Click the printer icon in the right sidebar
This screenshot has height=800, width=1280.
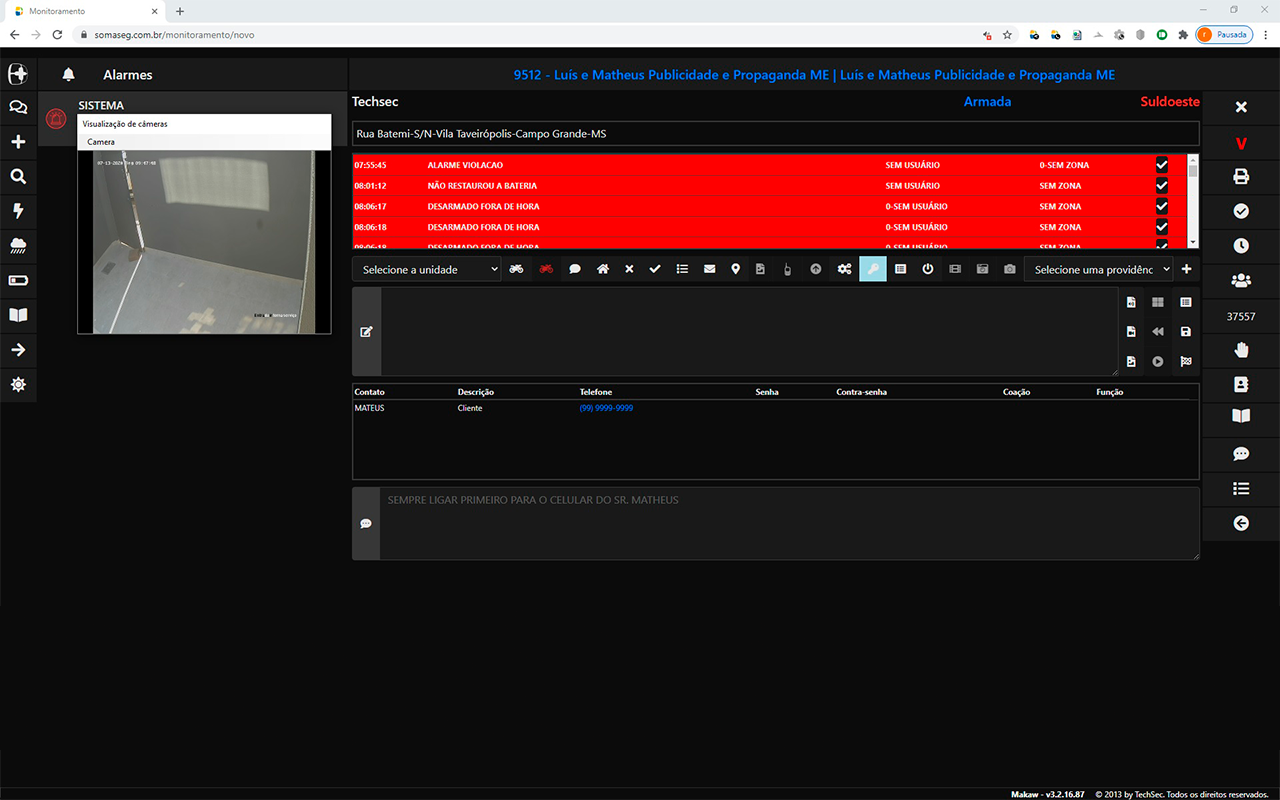click(x=1240, y=176)
